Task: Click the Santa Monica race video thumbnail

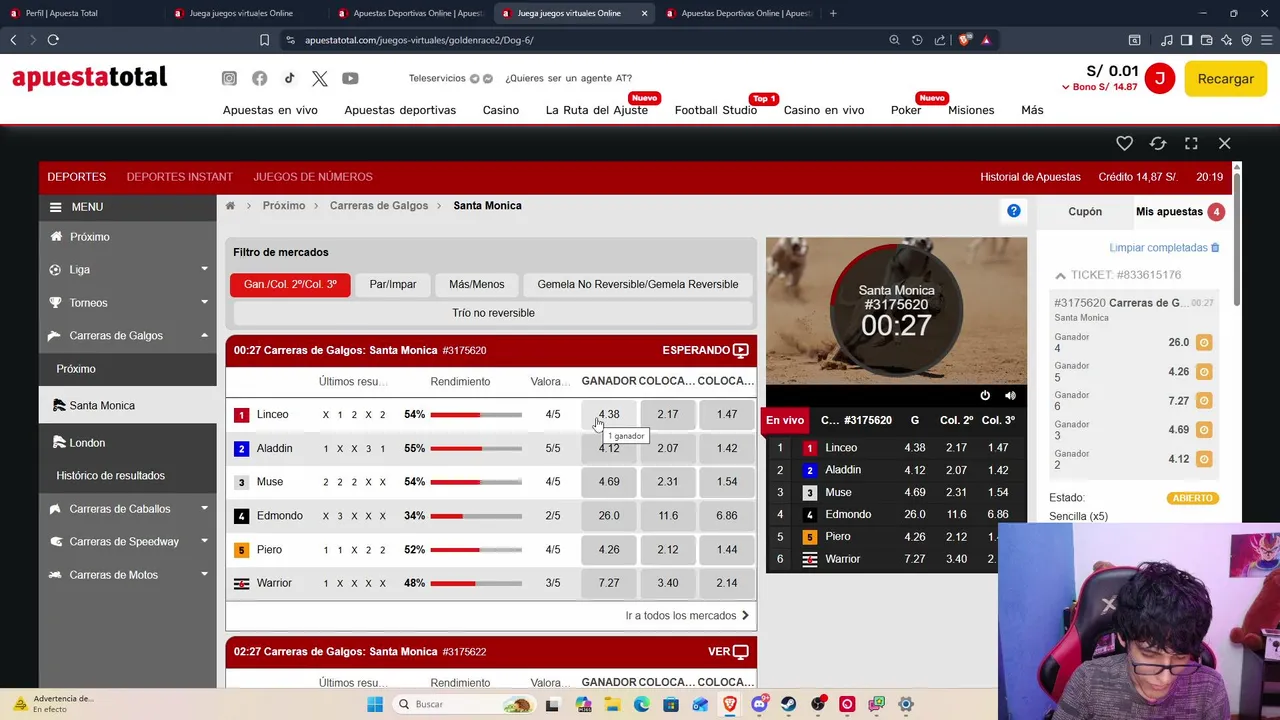Action: pyautogui.click(x=896, y=310)
